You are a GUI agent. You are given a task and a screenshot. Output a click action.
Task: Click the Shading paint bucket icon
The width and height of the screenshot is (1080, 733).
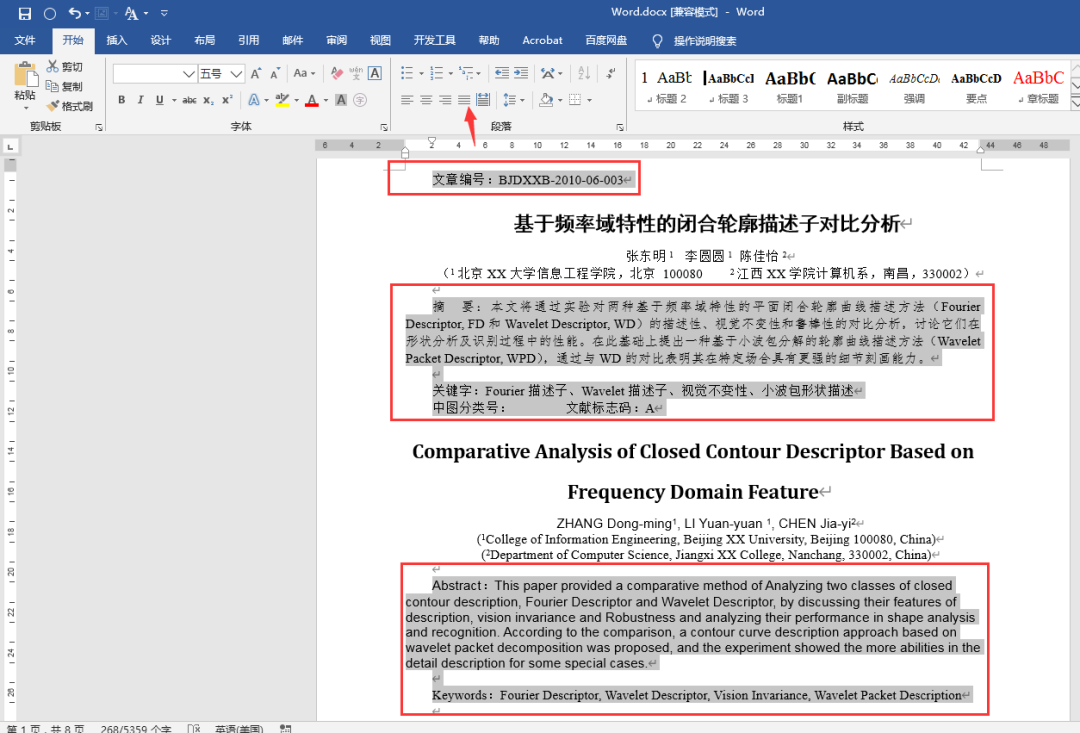546,100
